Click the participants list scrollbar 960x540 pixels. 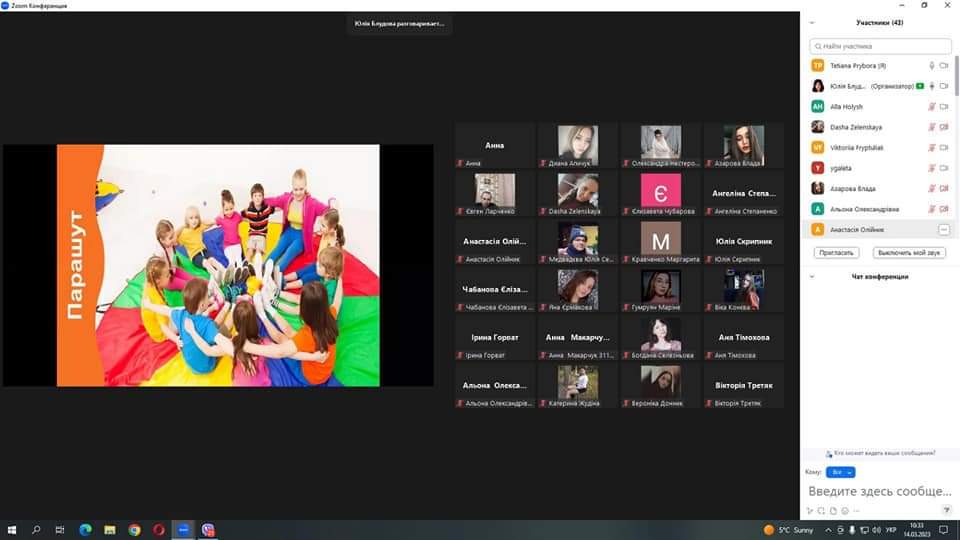pos(955,100)
